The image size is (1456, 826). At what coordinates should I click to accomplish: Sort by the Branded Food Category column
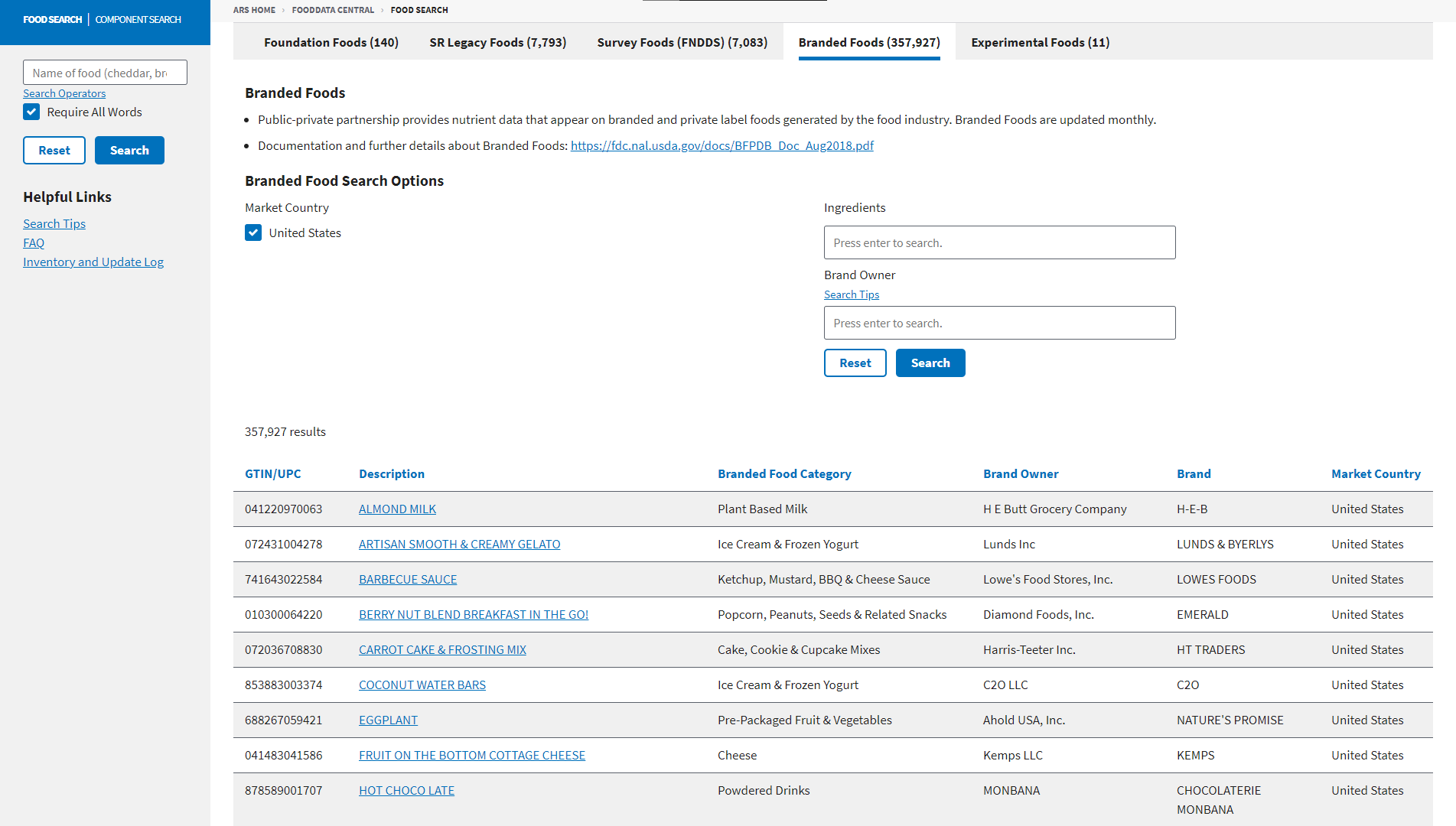pyautogui.click(x=784, y=474)
